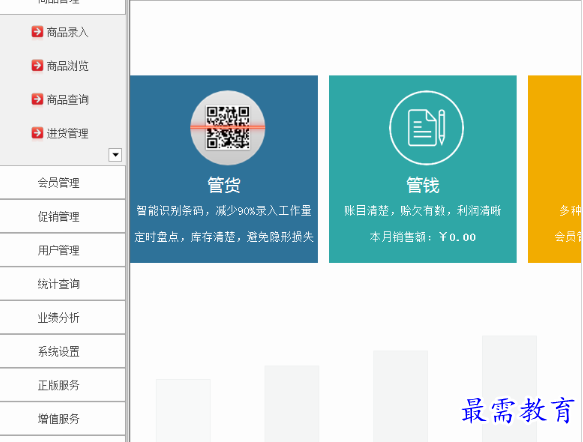Open the 商品浏览 entry
The image size is (583, 442).
(67, 66)
